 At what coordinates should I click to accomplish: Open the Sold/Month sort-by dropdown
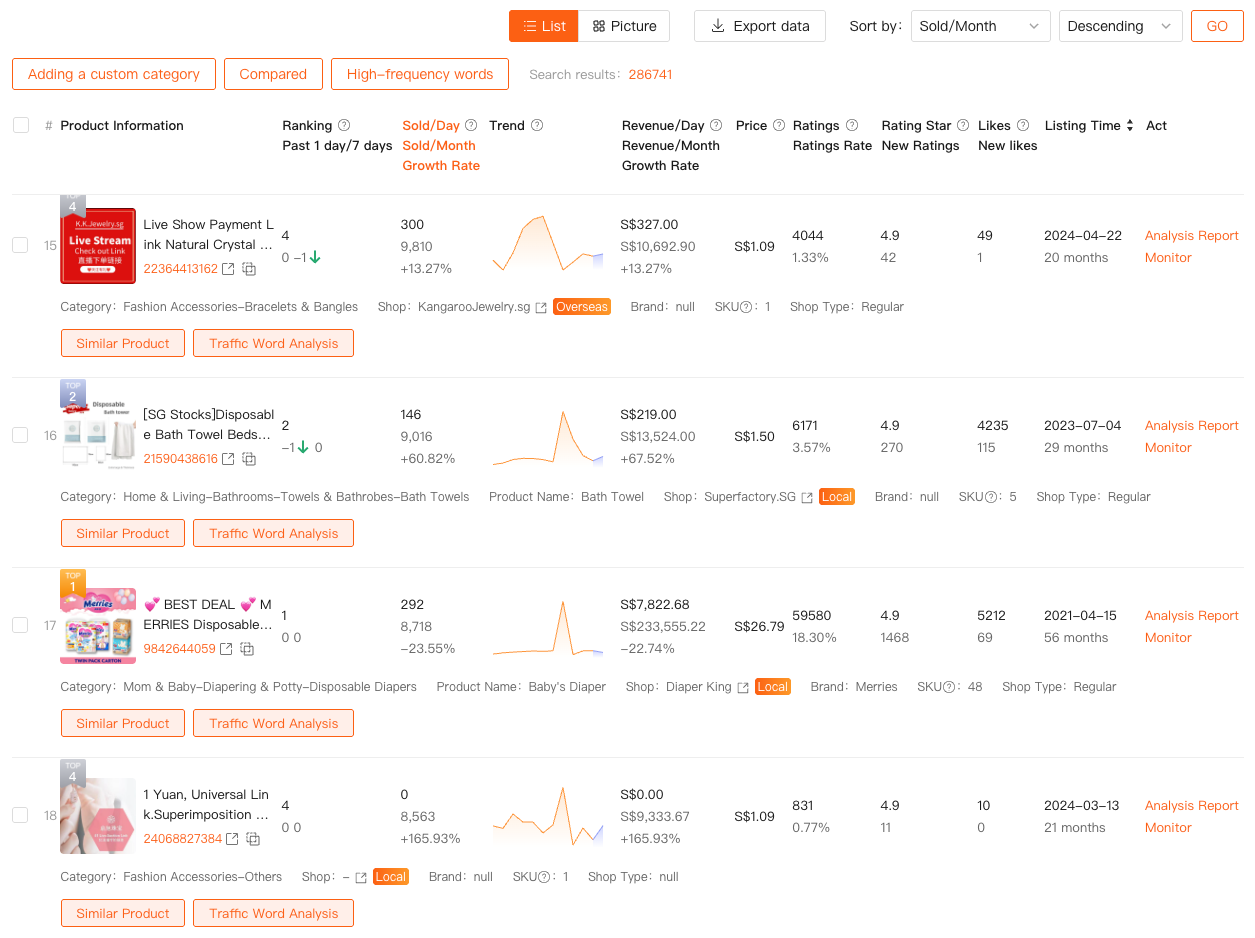click(979, 26)
